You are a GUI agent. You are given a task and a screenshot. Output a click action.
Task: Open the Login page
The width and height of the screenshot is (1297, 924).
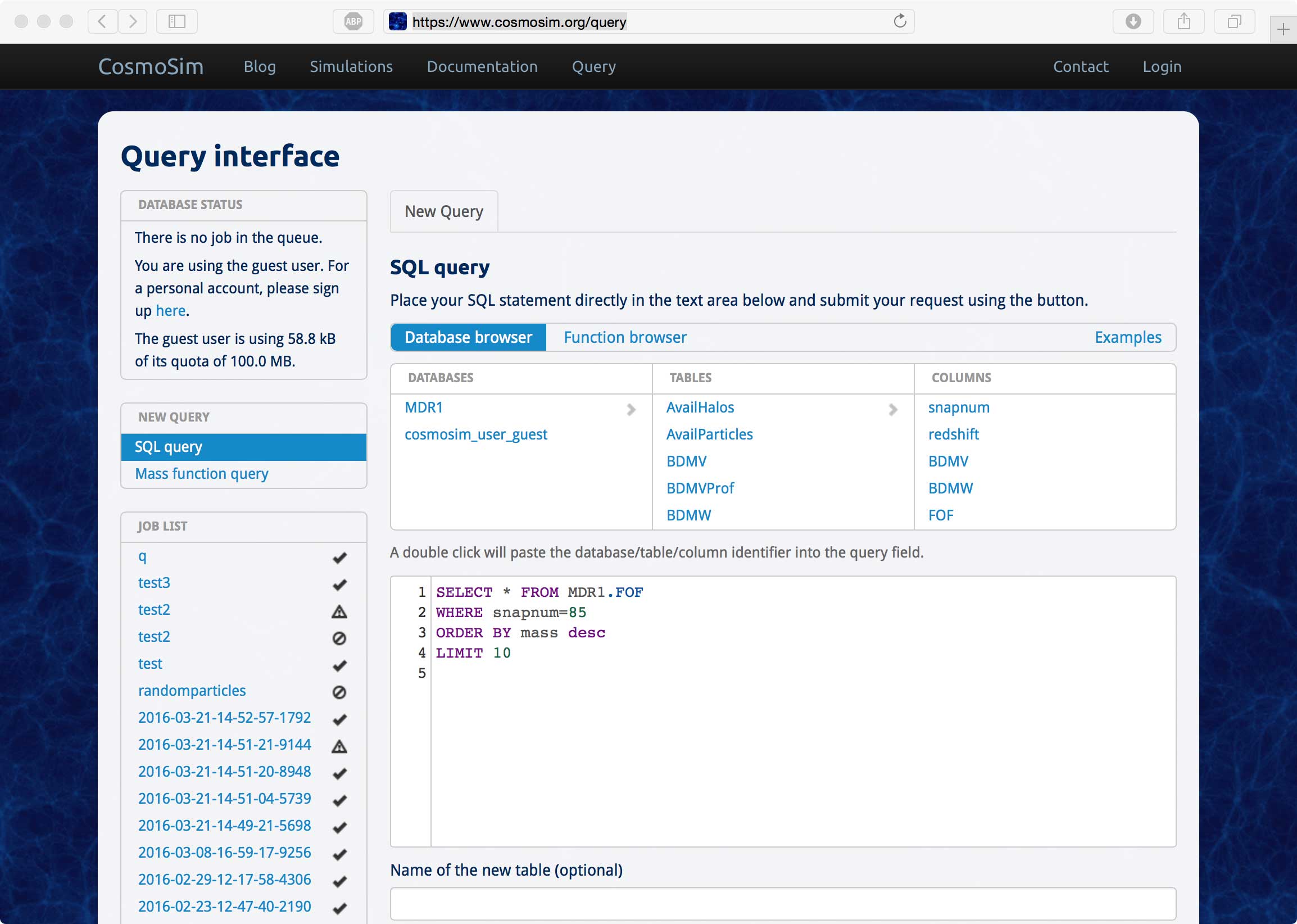(x=1162, y=66)
